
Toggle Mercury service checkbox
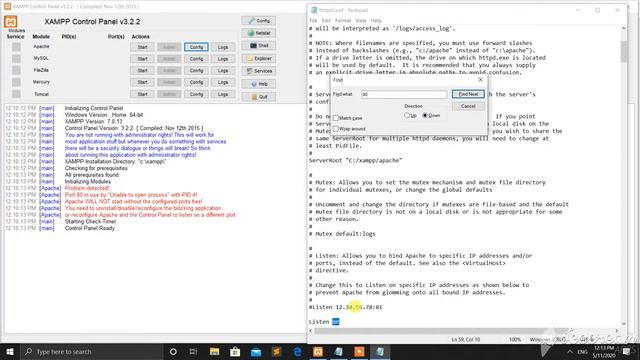pyautogui.click(x=16, y=82)
